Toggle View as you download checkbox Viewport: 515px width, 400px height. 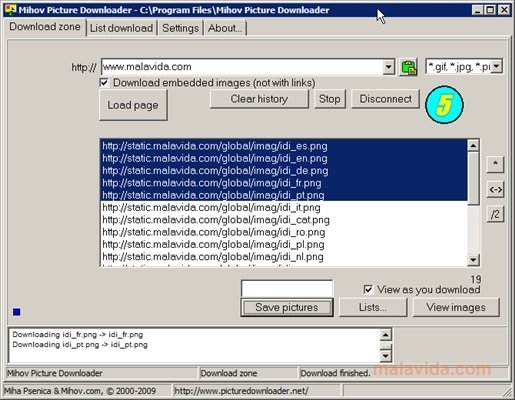[368, 289]
